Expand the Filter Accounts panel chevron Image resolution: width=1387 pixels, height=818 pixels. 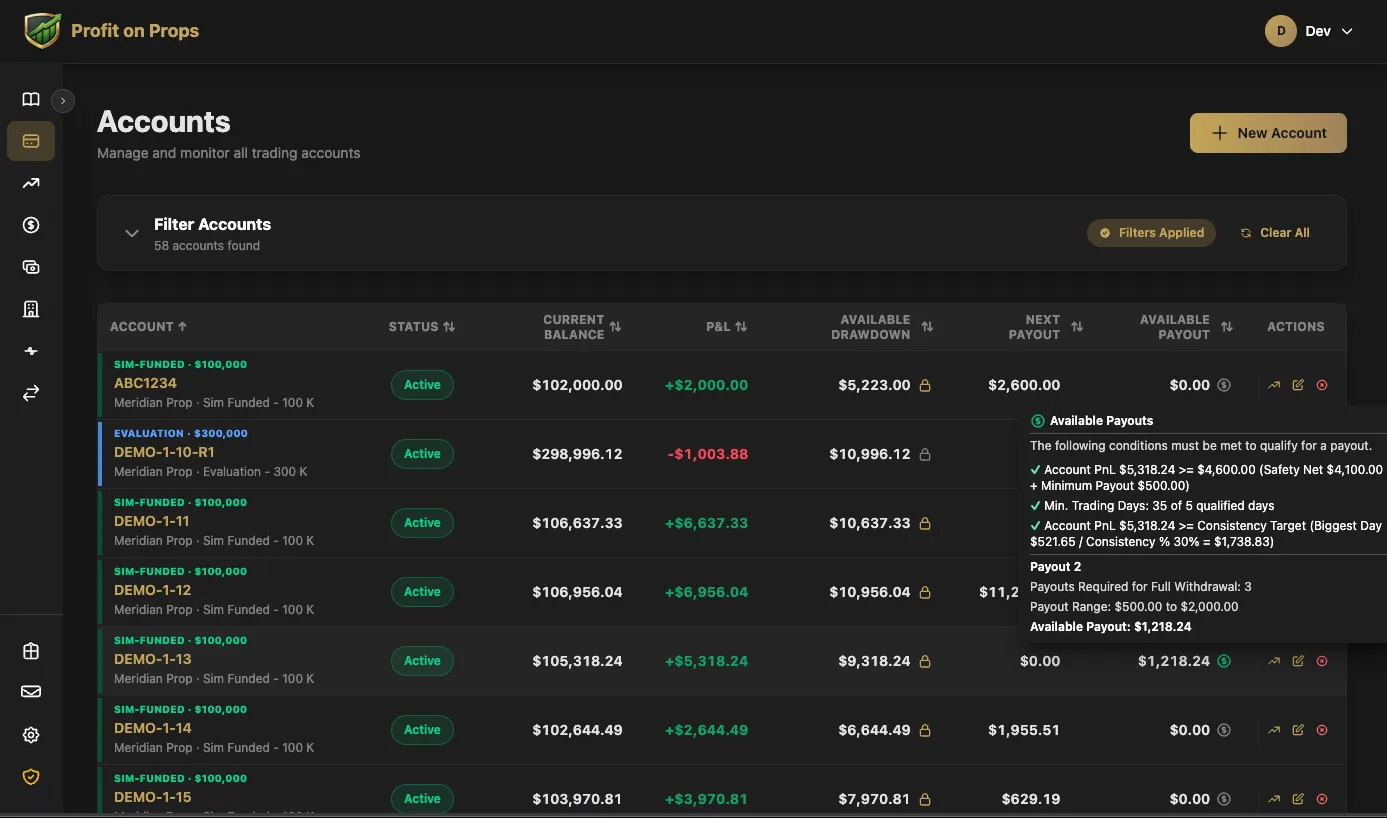point(131,233)
